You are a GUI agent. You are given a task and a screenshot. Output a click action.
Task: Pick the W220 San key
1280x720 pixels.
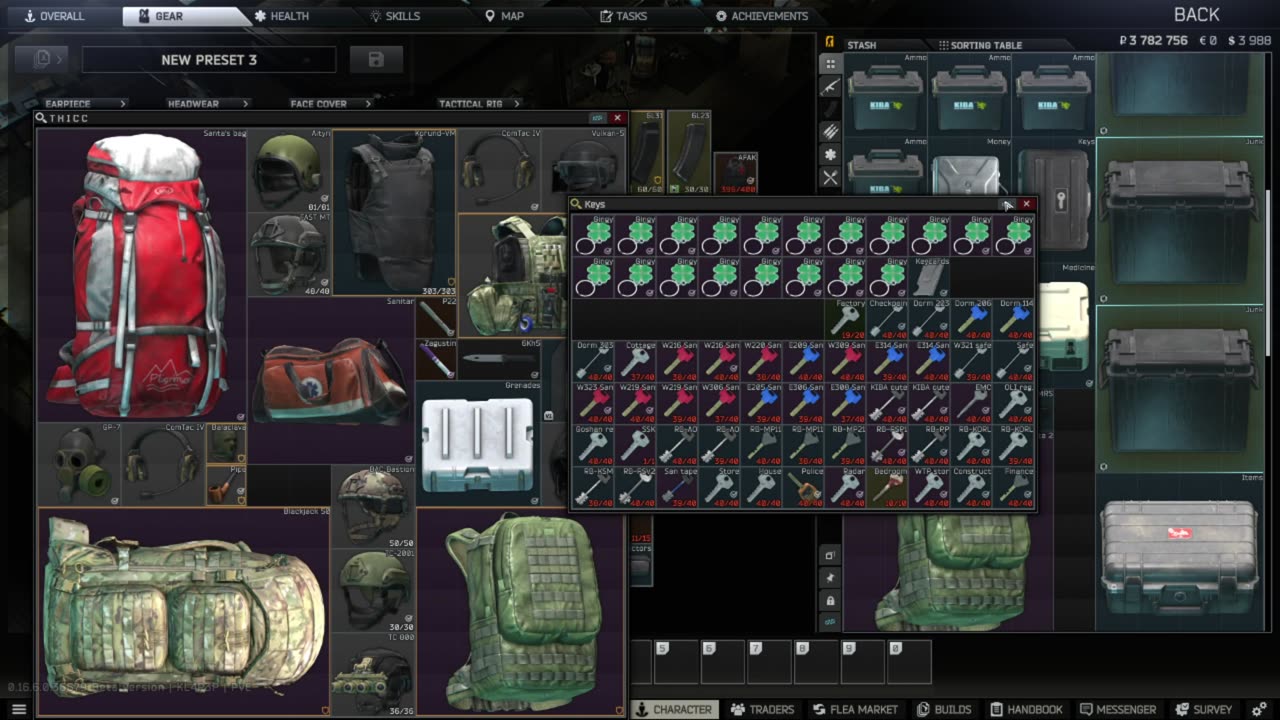click(761, 361)
